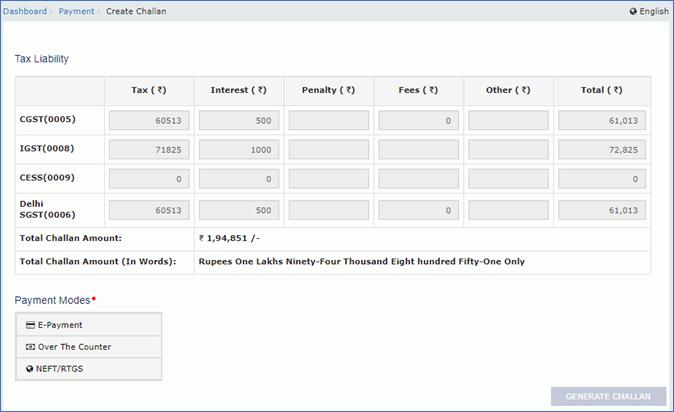Click the empty CESS Other field
Image resolution: width=674 pixels, height=412 pixels.
click(509, 179)
